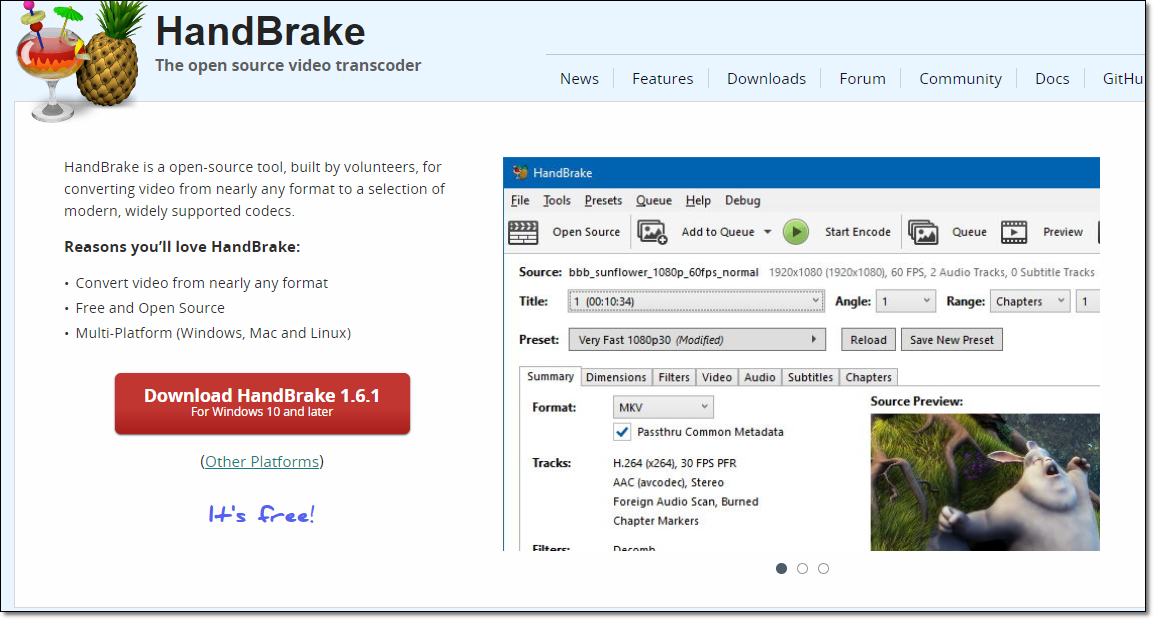The image size is (1154, 620).
Task: Switch to the Dimensions tab
Action: 616,377
